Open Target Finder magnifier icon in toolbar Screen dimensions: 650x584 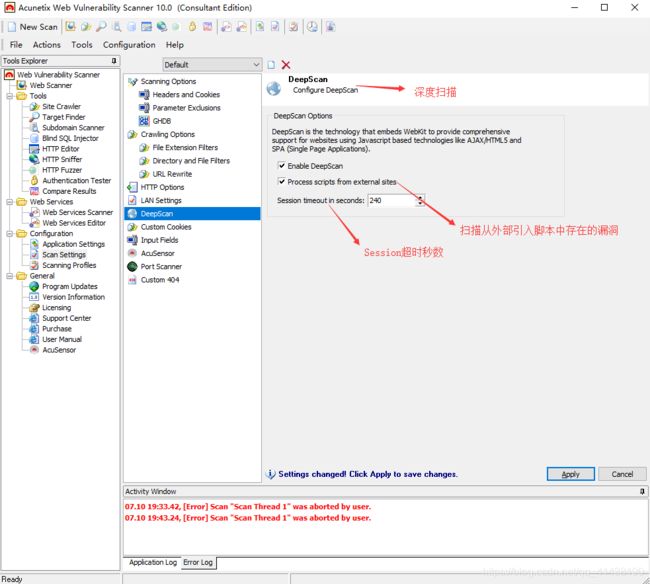[x=101, y=27]
